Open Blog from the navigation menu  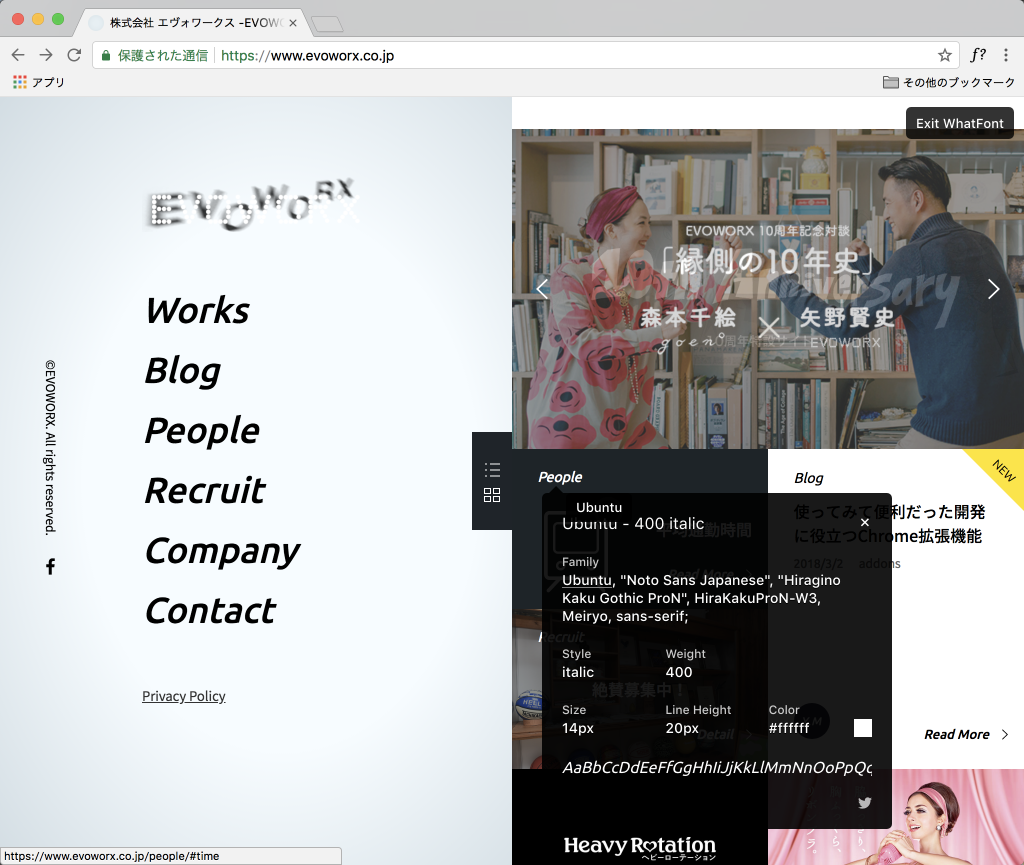point(183,371)
